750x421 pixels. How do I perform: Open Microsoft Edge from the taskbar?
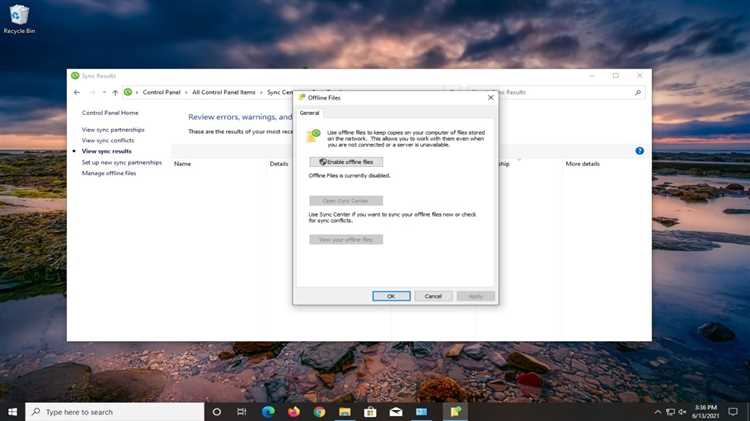pyautogui.click(x=268, y=411)
